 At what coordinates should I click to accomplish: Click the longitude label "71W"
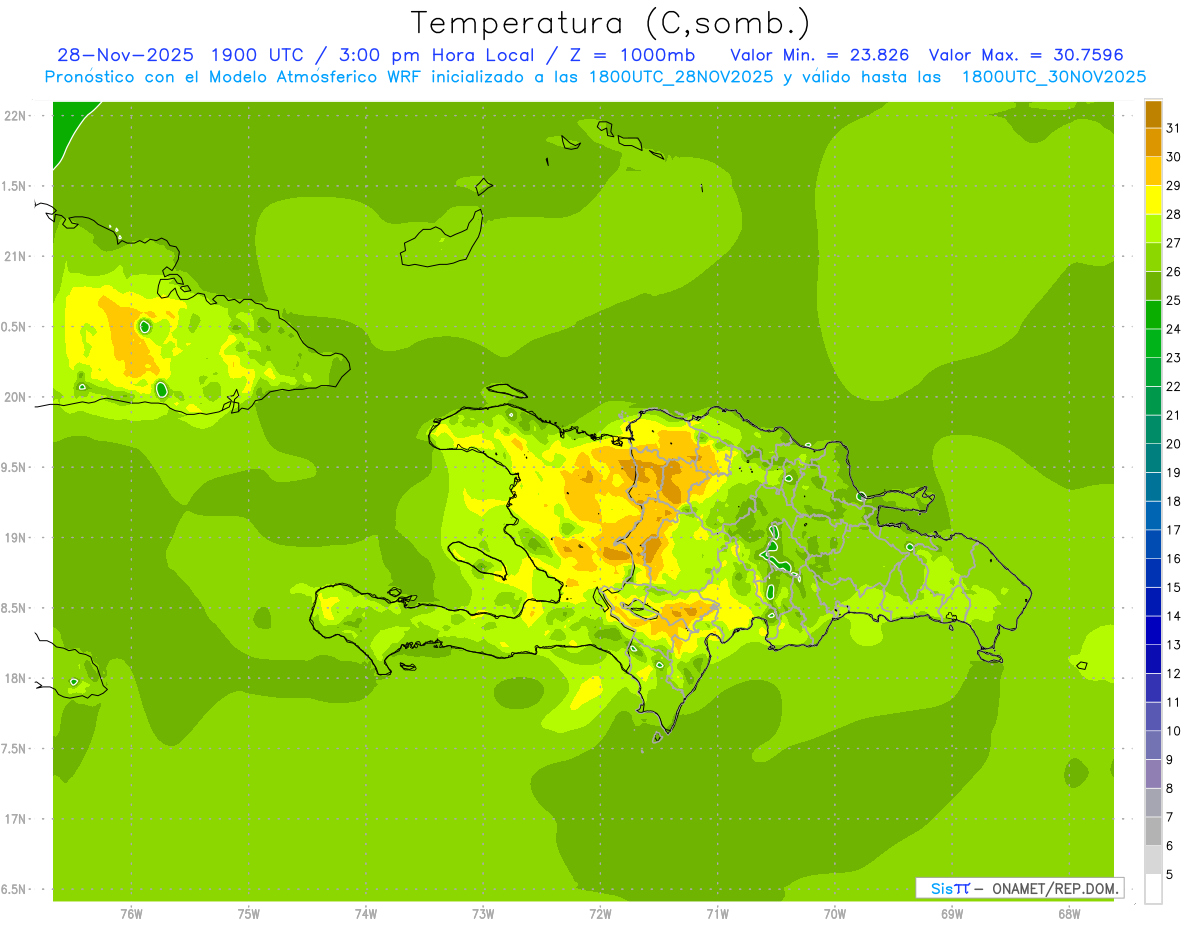[x=717, y=914]
